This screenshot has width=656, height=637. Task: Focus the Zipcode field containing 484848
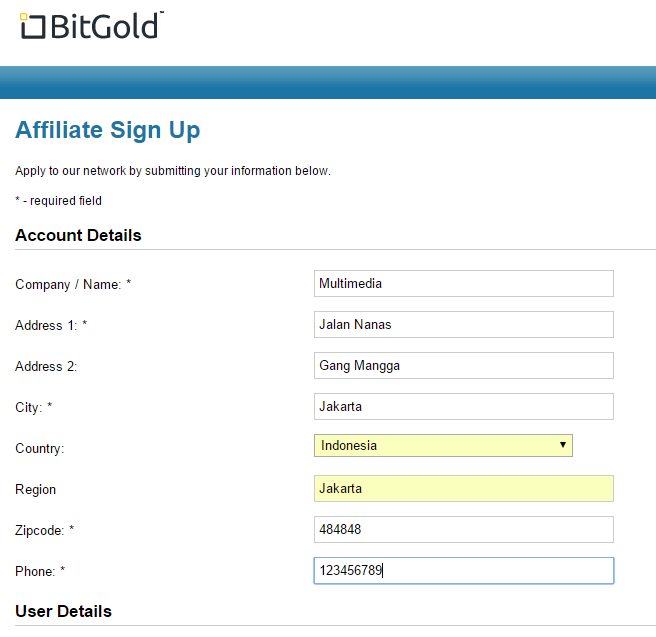[x=463, y=529]
